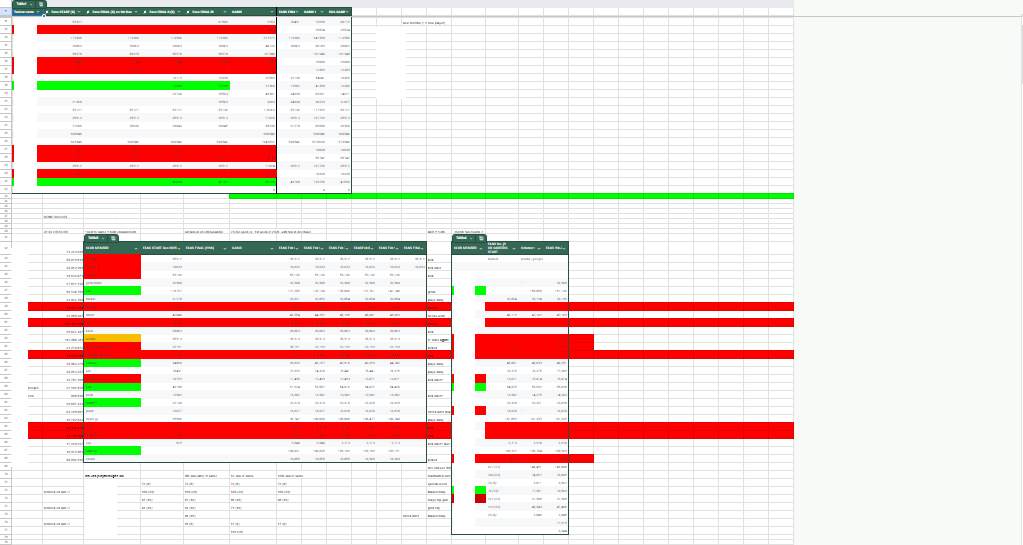Select the CLUB MEMBER header cell in the middle table

112,248
